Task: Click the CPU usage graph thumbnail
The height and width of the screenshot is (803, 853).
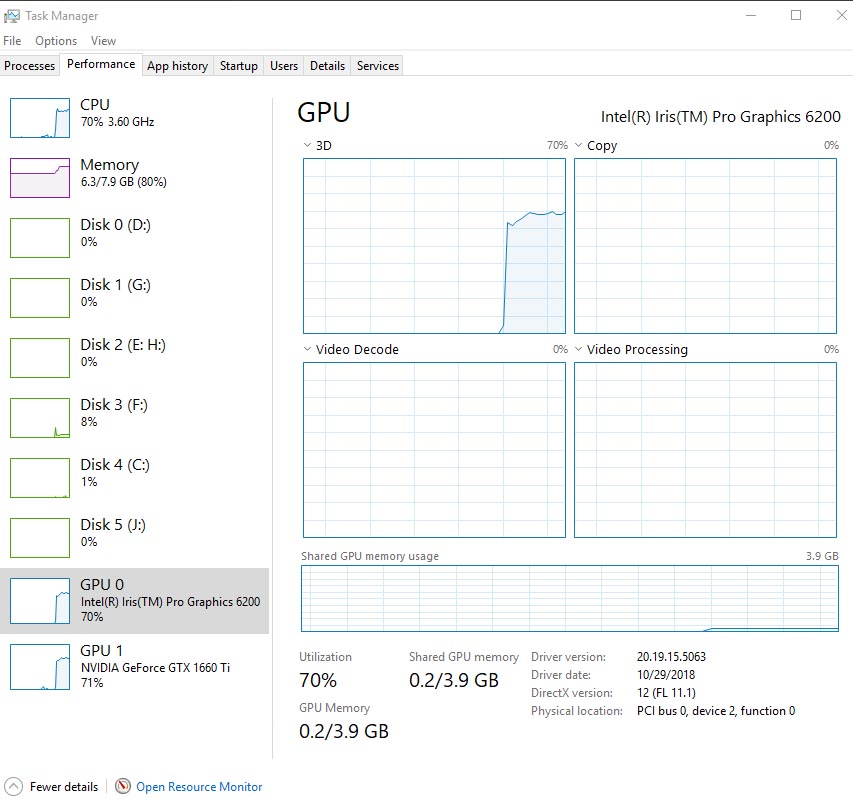Action: 40,118
